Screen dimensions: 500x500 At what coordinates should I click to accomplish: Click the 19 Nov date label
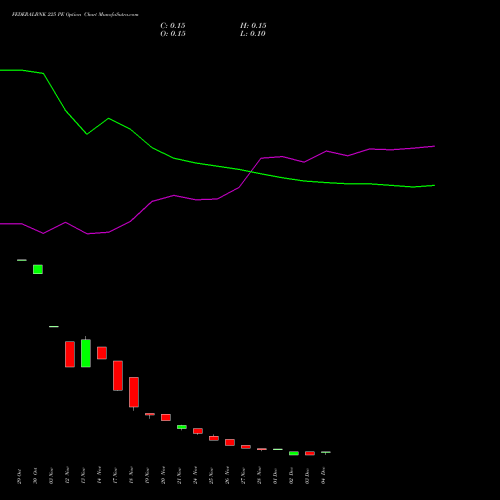pos(147,476)
